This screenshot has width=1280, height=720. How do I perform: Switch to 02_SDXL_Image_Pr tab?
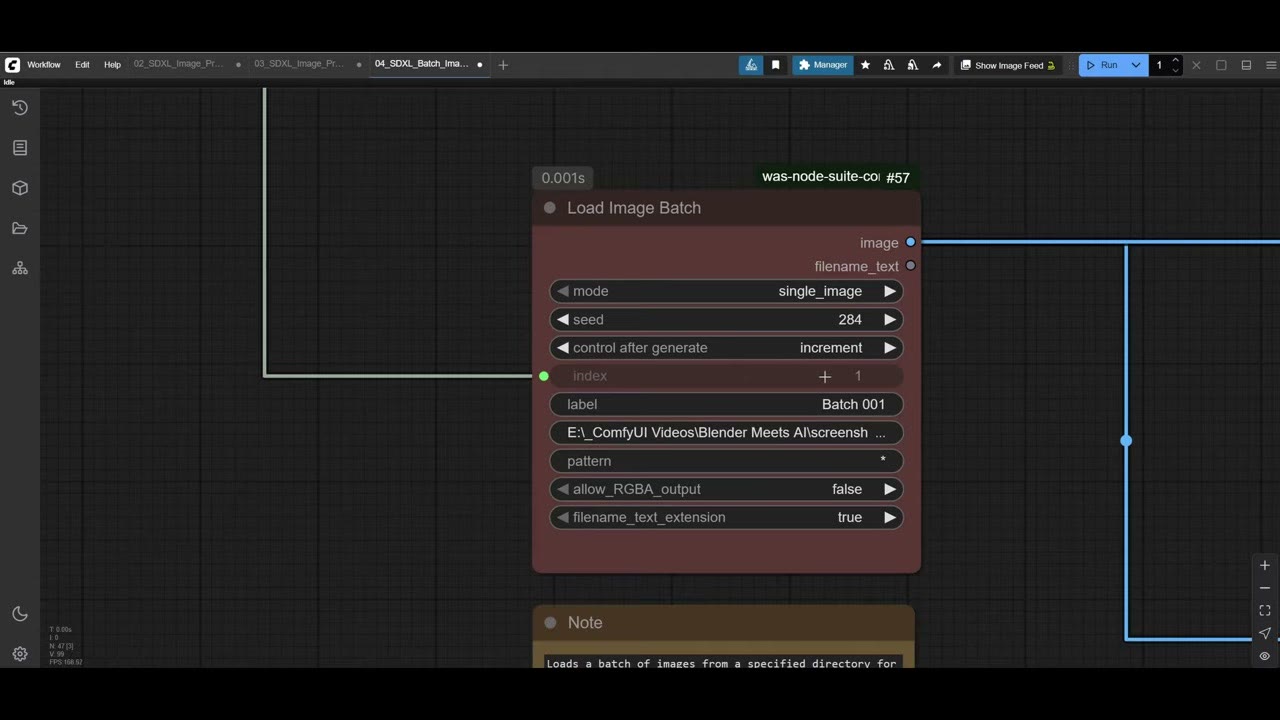[x=178, y=64]
